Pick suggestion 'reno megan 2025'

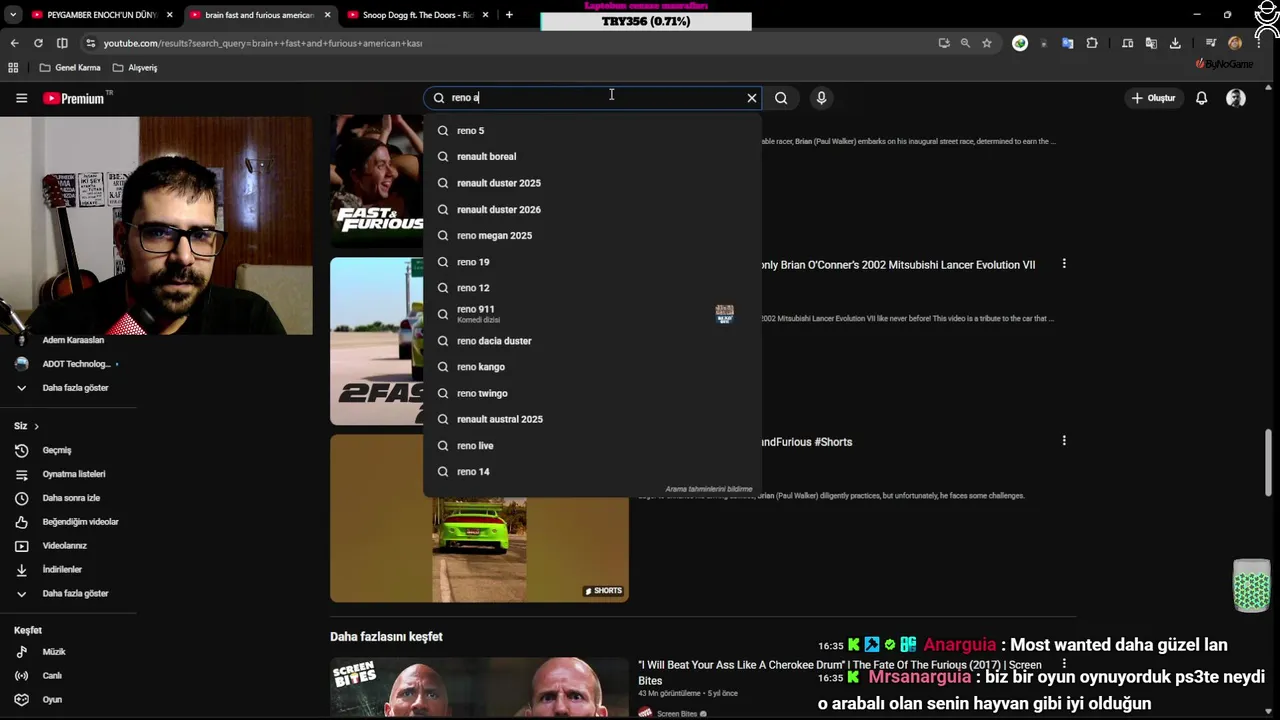[x=592, y=236]
